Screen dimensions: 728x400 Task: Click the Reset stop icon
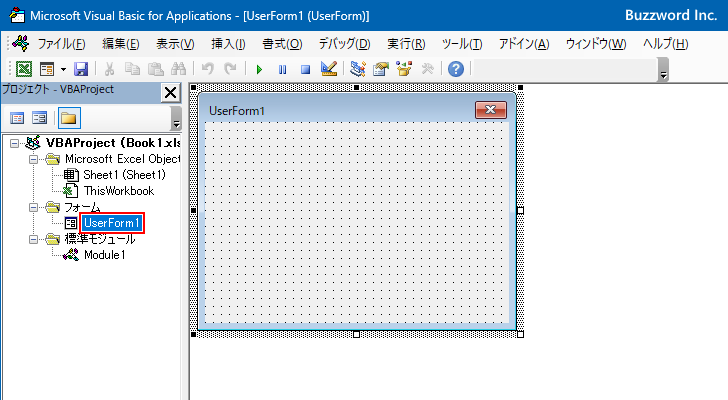pyautogui.click(x=305, y=70)
